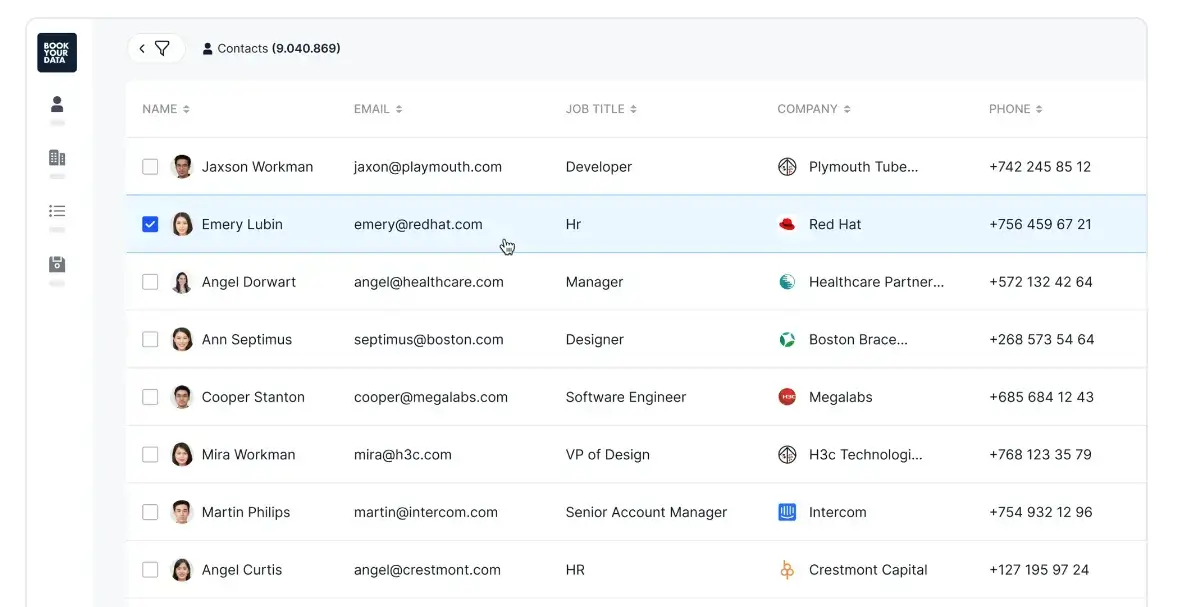Click the filter funnel icon
Screen dimensions: 1186x607
[162, 48]
